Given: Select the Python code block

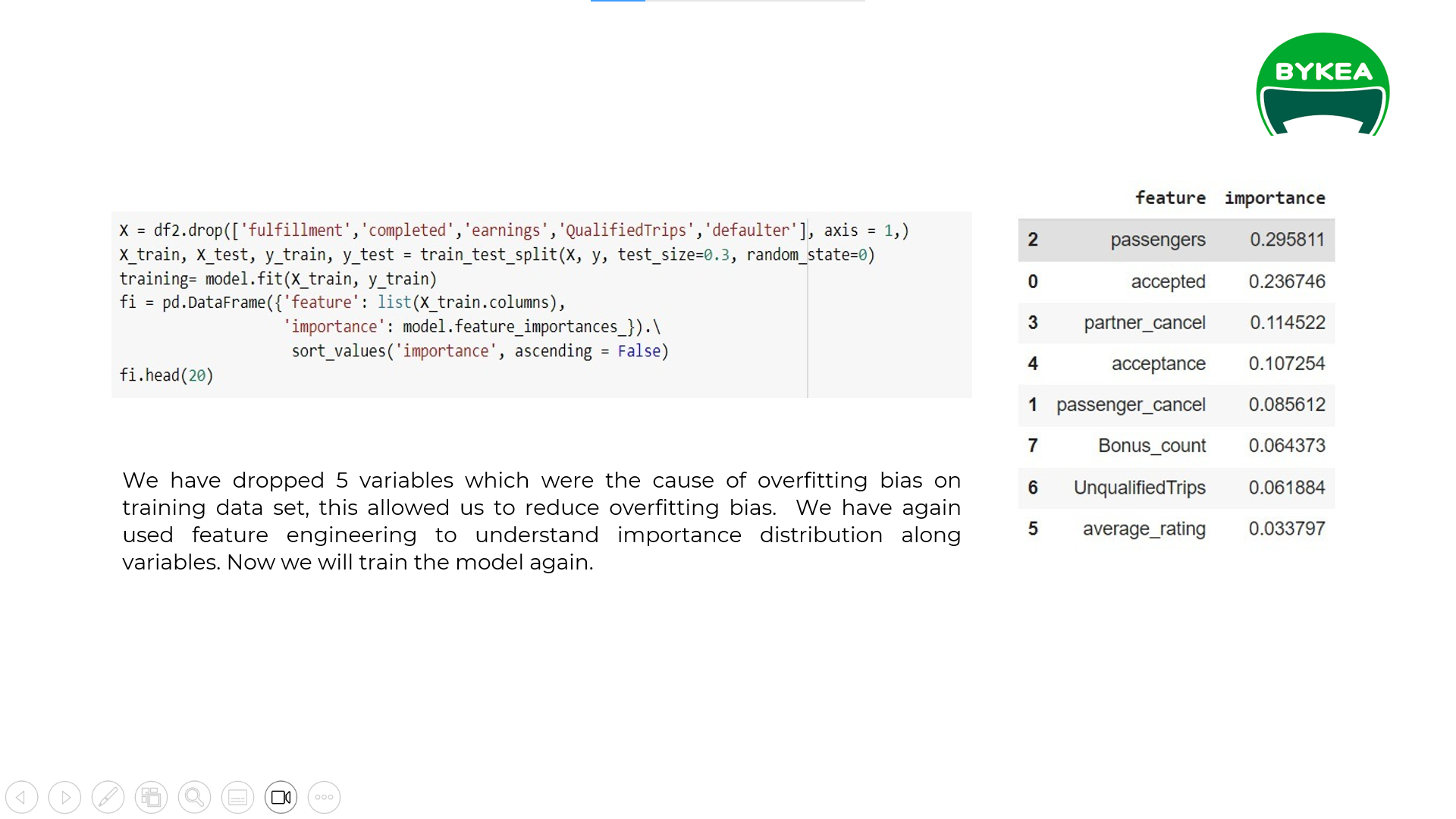Looking at the screenshot, I should [541, 303].
